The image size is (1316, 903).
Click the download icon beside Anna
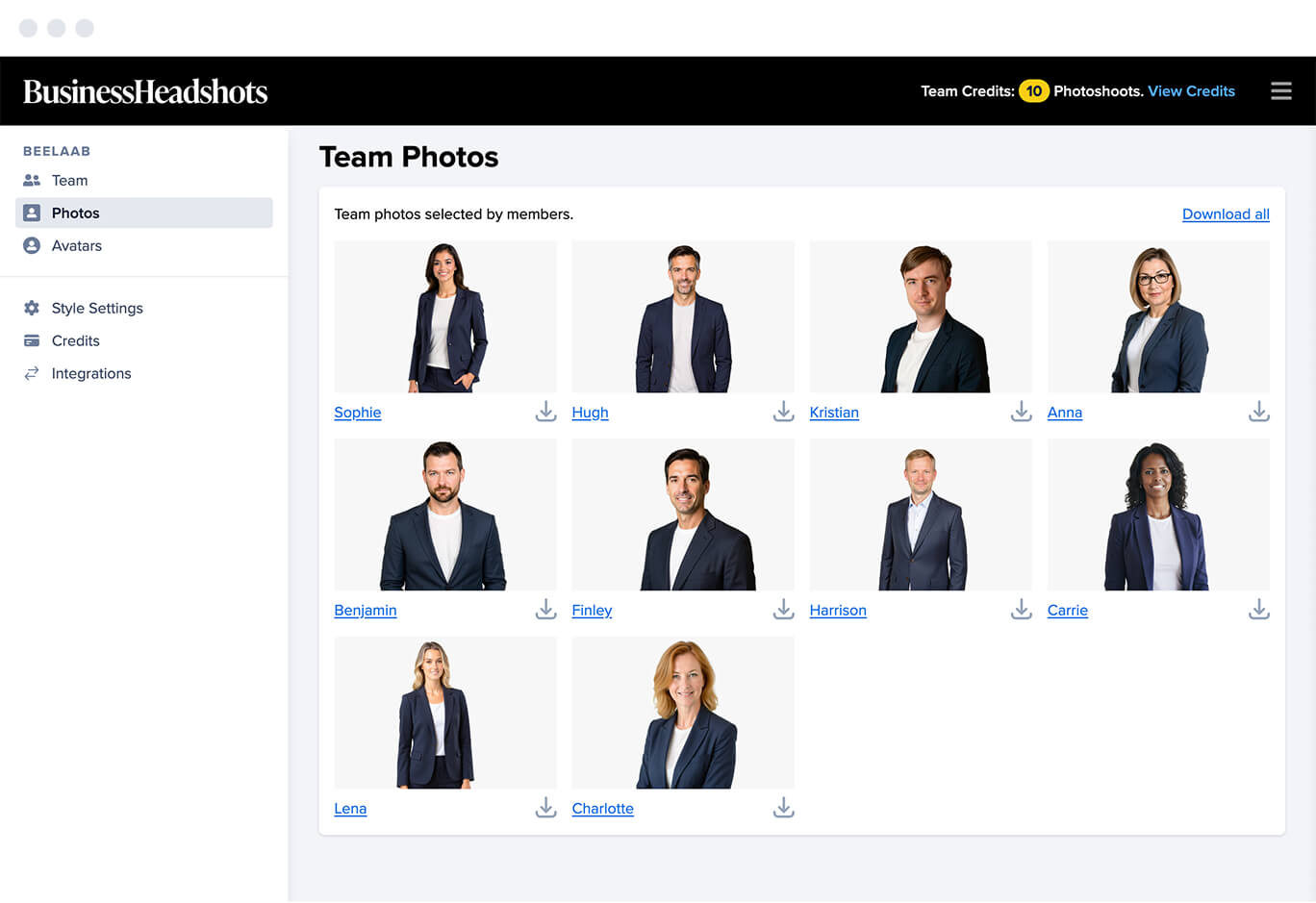pos(1258,412)
